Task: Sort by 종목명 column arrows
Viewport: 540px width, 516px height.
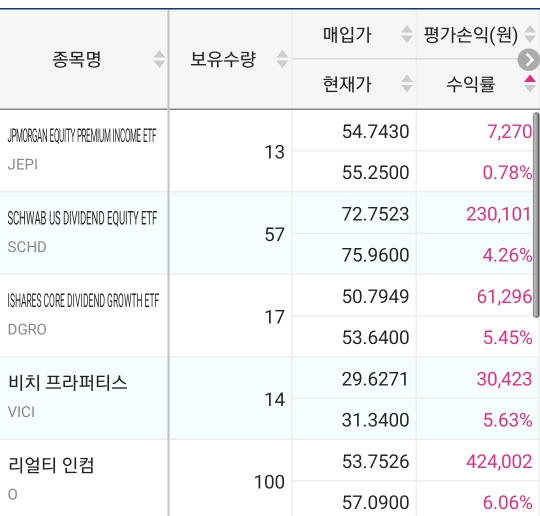Action: pos(159,59)
